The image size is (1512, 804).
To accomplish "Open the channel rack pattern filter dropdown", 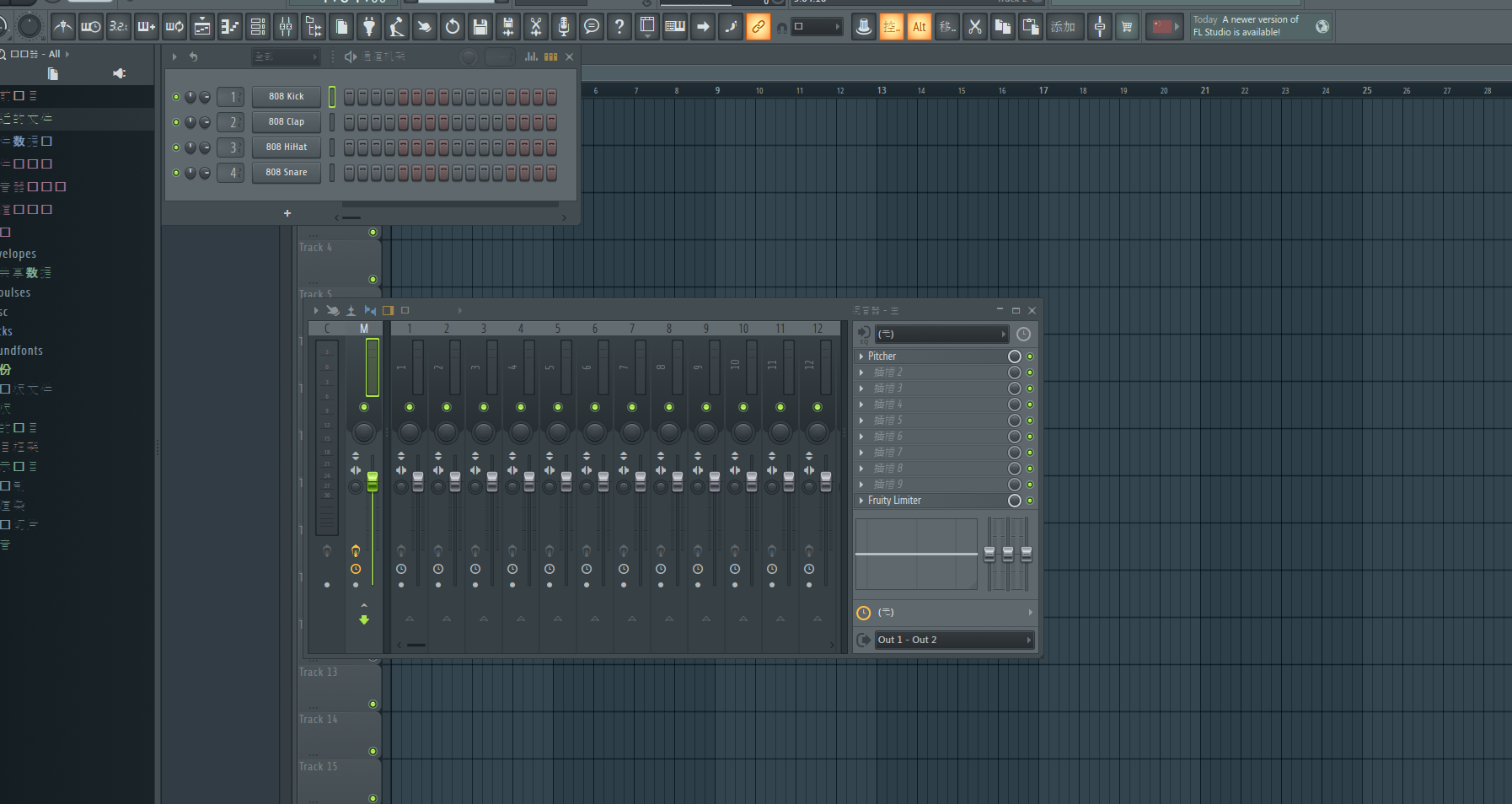I will [287, 56].
